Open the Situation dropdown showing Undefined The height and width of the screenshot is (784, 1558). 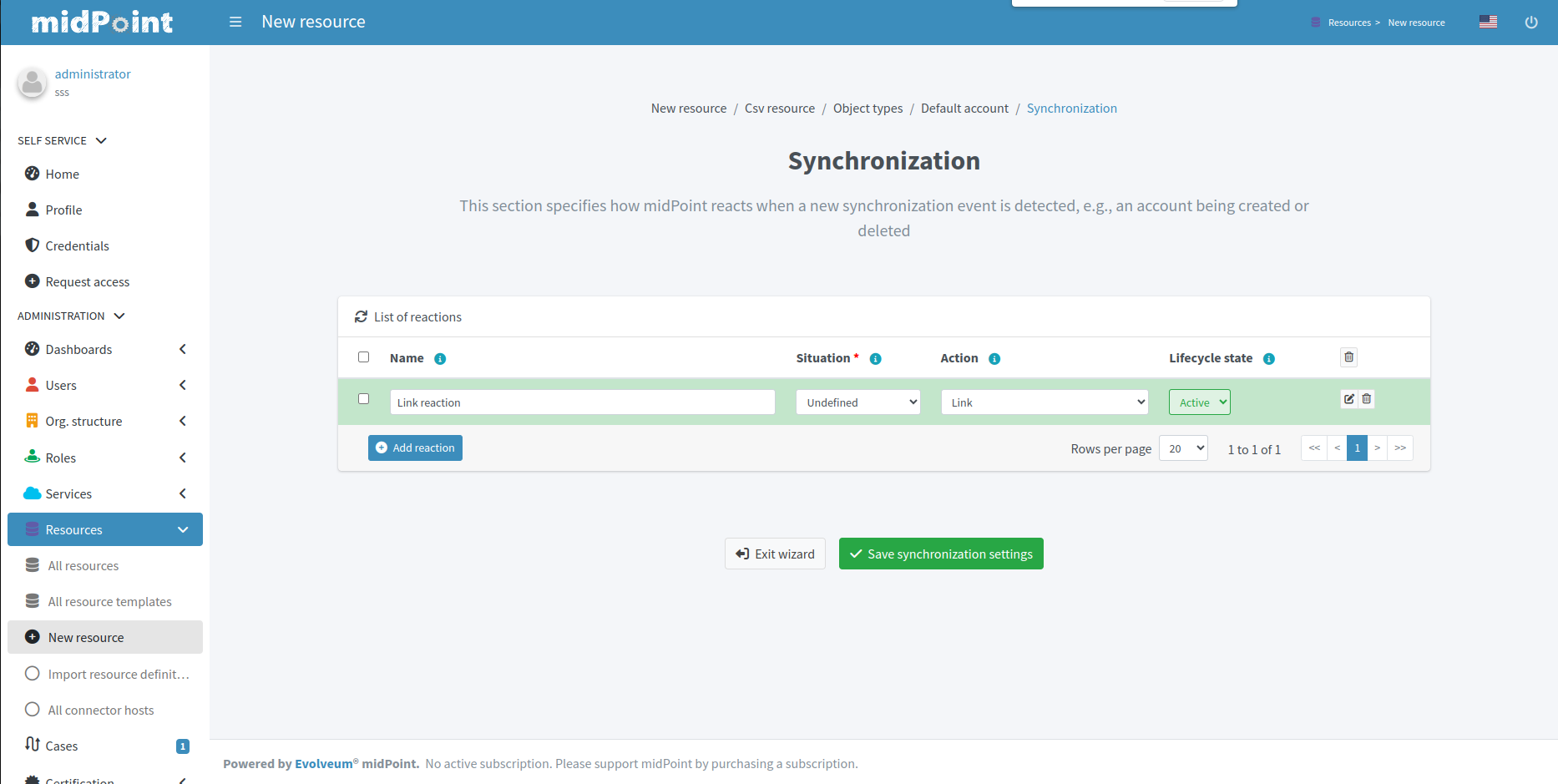click(x=857, y=402)
